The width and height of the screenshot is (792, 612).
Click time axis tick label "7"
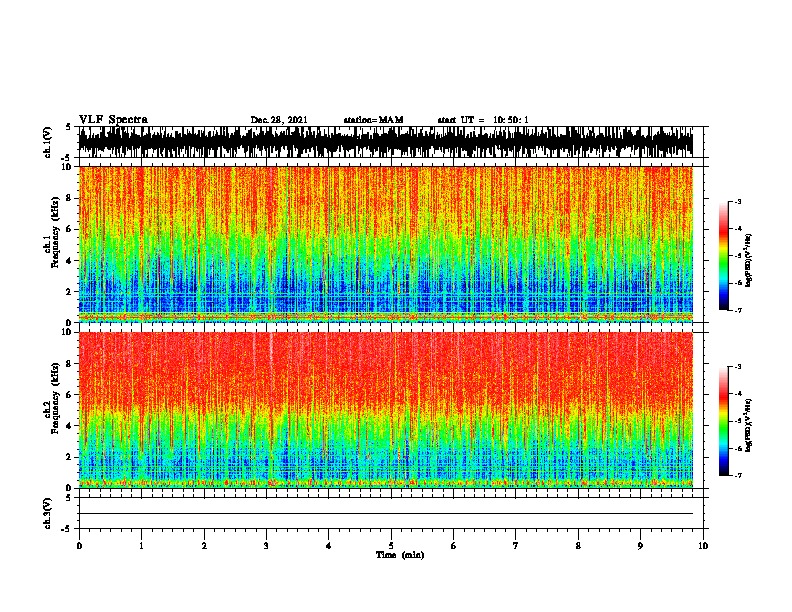tap(516, 546)
